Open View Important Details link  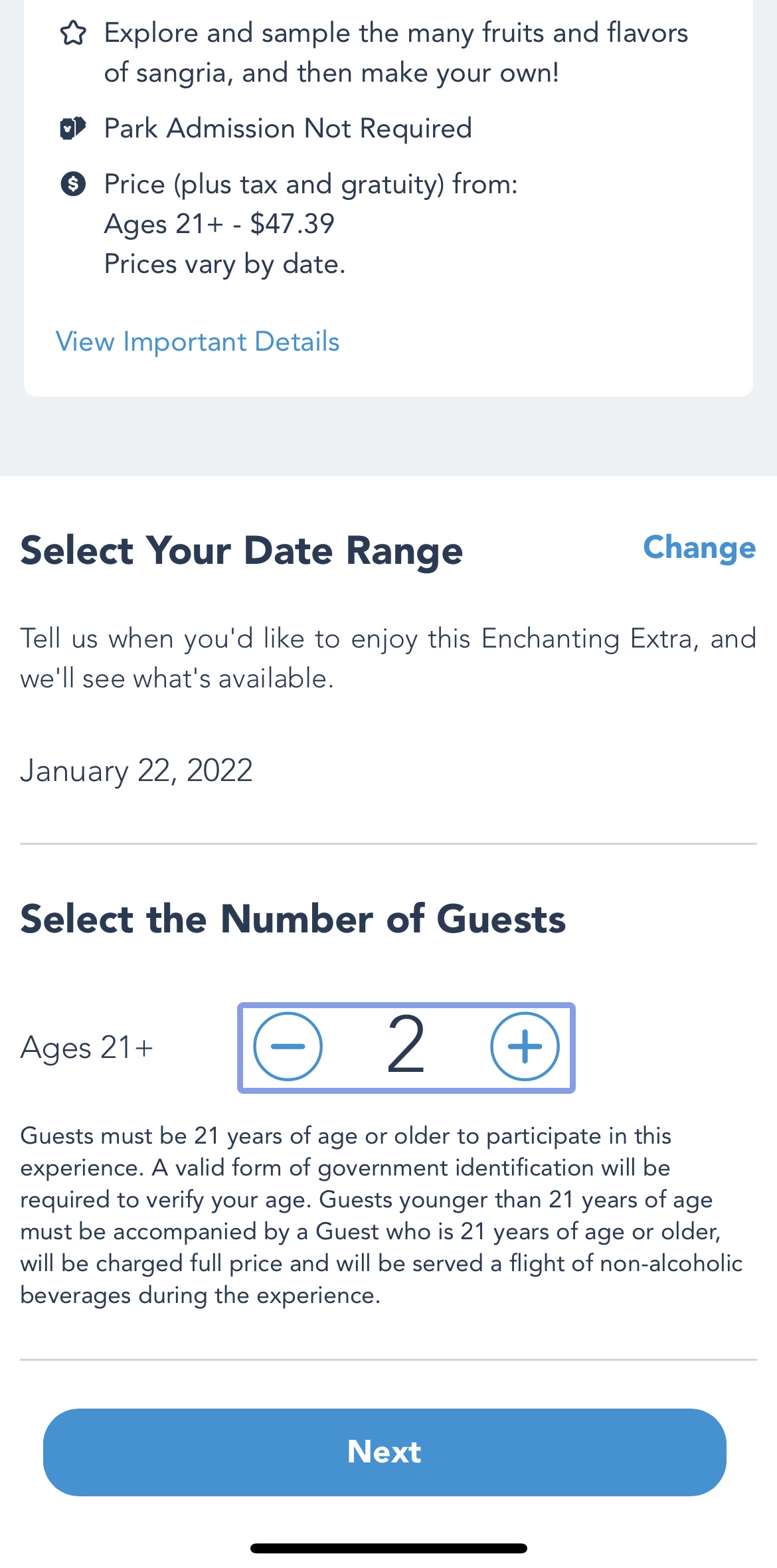point(197,341)
